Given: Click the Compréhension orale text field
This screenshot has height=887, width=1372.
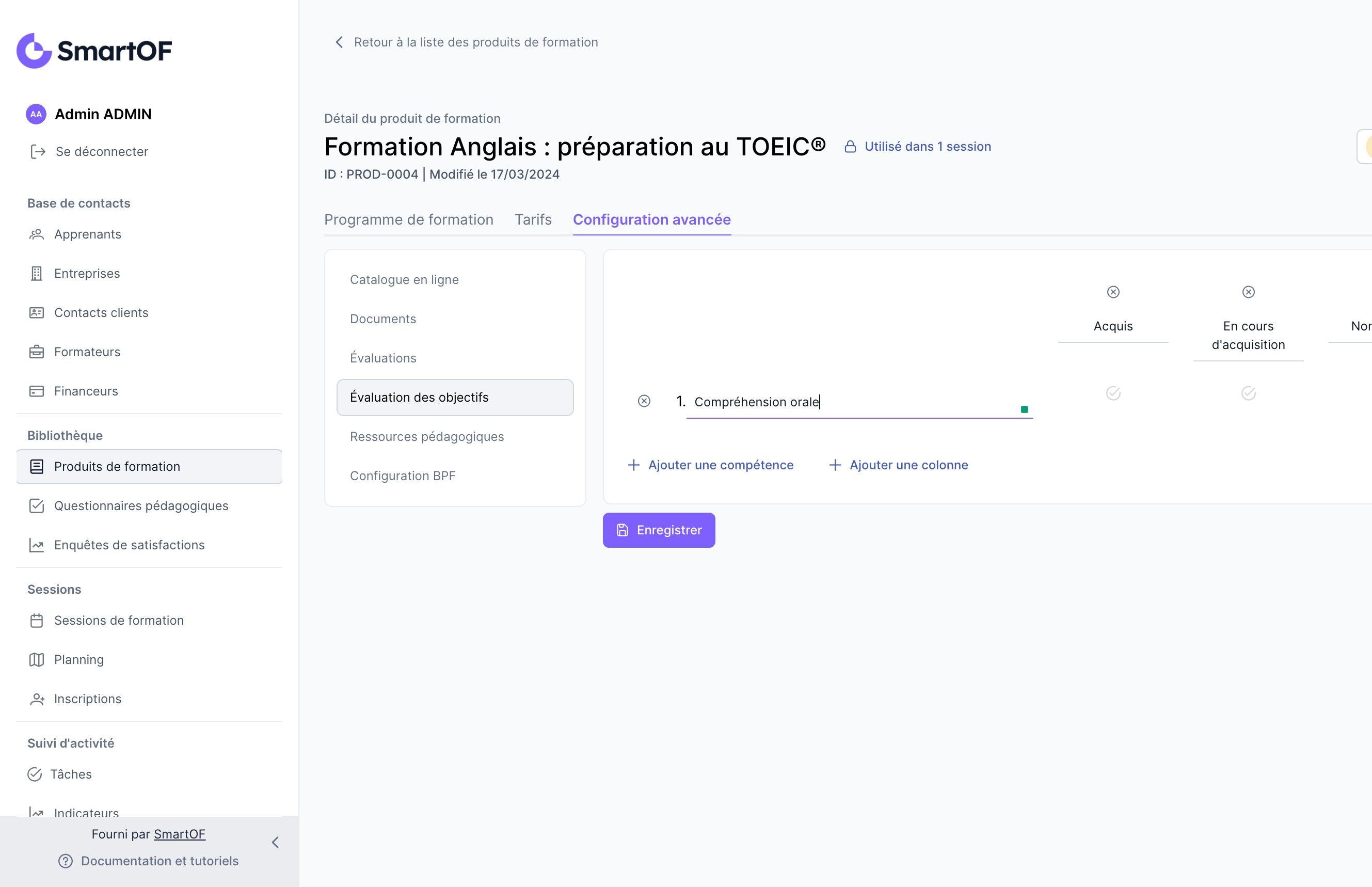Looking at the screenshot, I should click(852, 402).
